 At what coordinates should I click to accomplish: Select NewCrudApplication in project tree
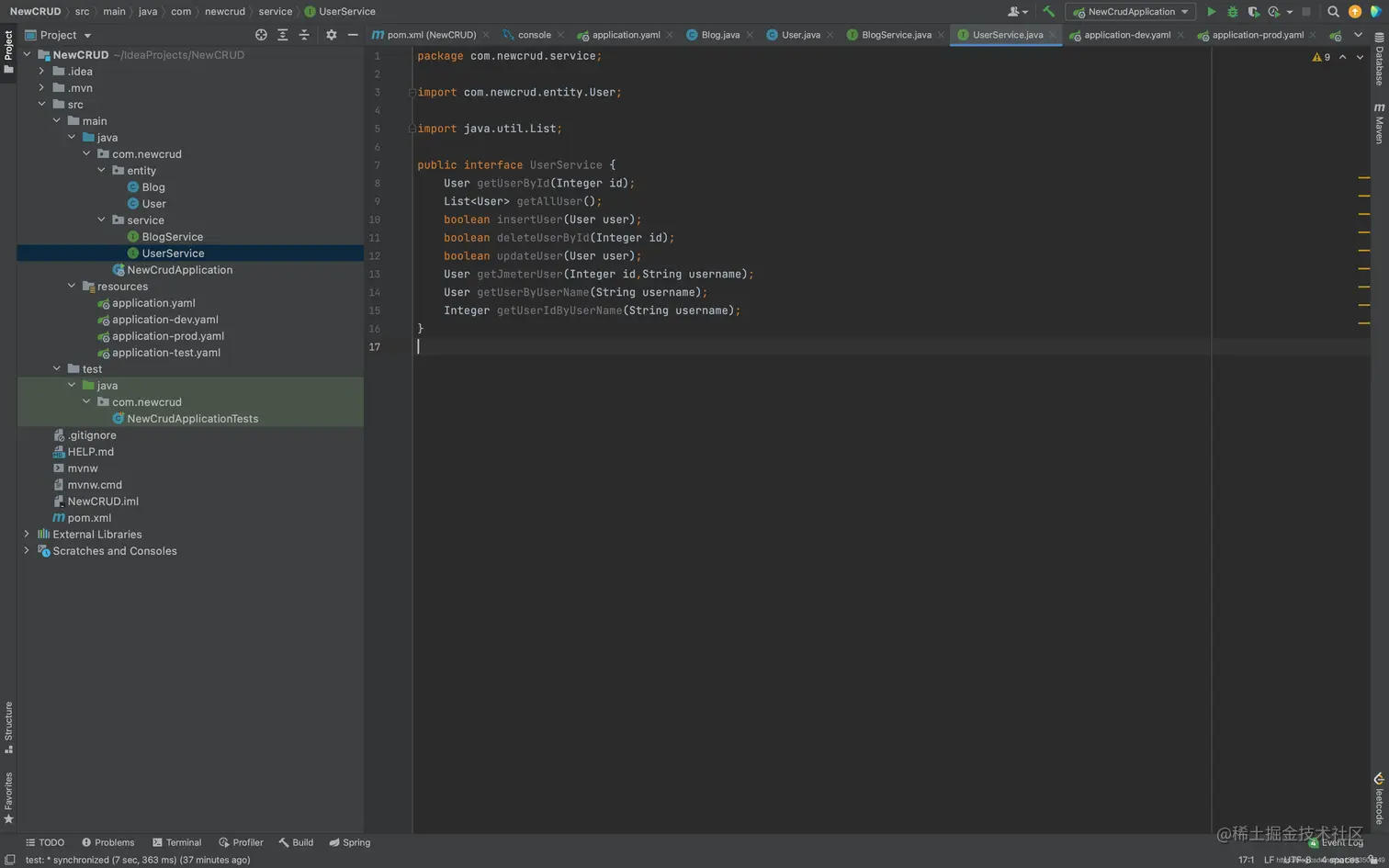coord(180,270)
